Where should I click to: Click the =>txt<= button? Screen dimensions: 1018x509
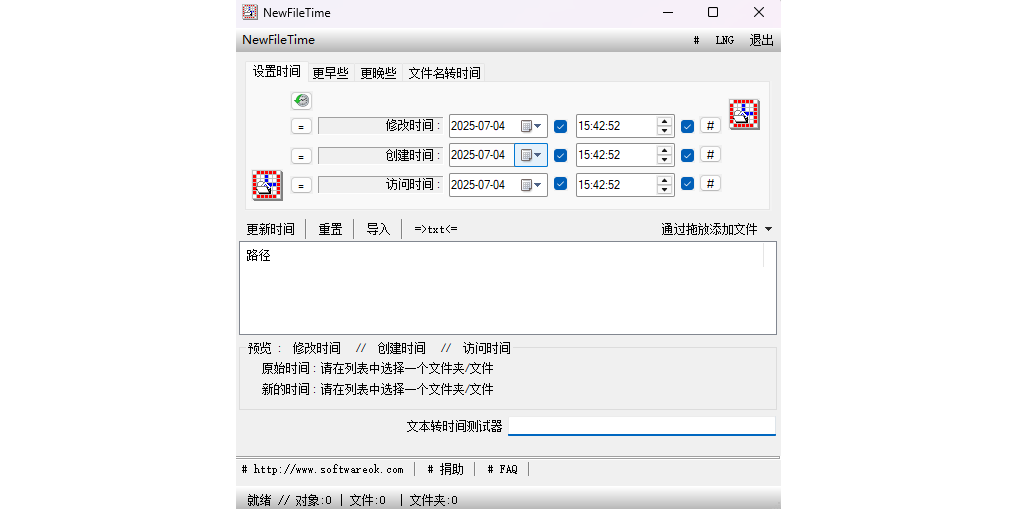tap(436, 229)
